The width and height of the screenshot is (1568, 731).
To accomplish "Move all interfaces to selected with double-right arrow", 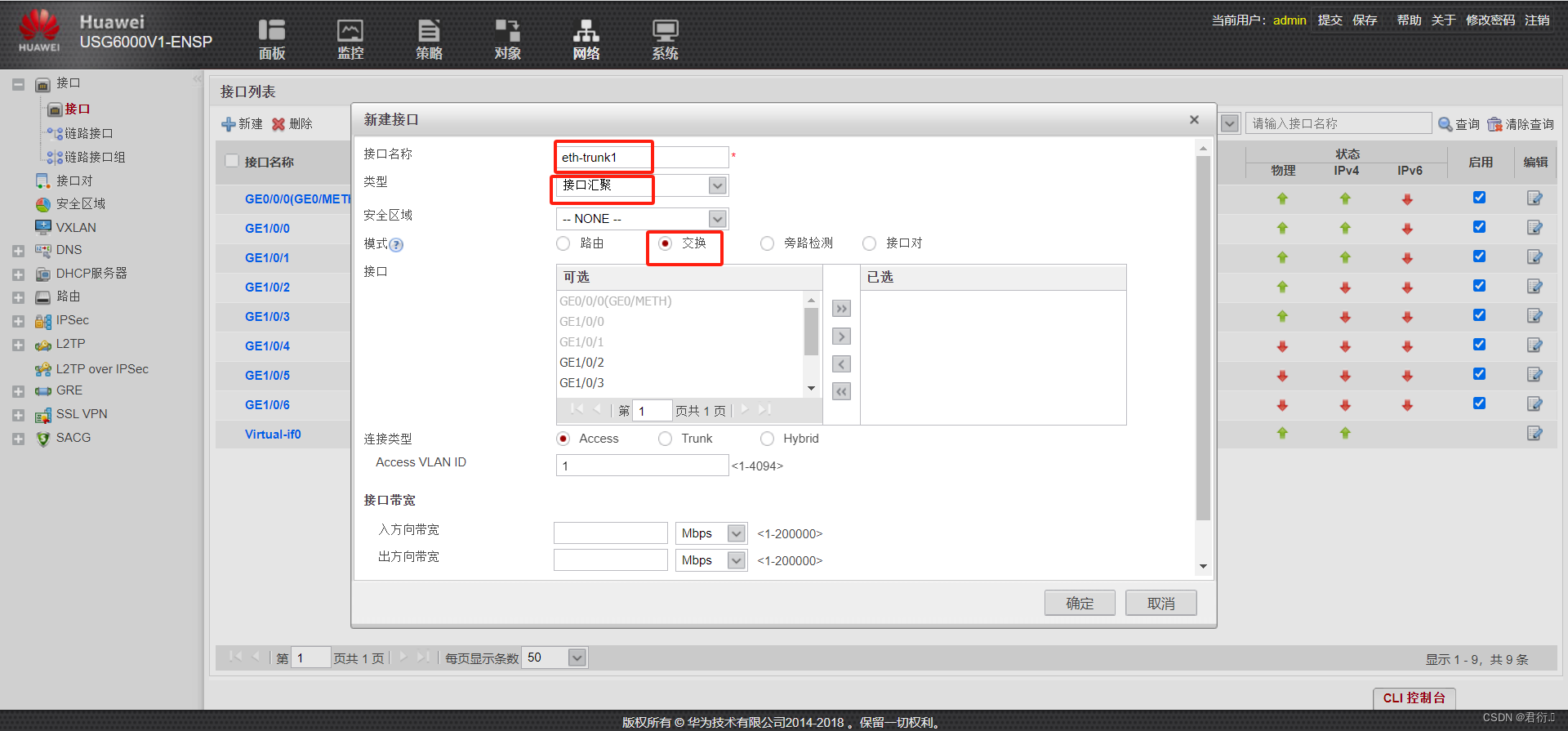I will (x=841, y=309).
